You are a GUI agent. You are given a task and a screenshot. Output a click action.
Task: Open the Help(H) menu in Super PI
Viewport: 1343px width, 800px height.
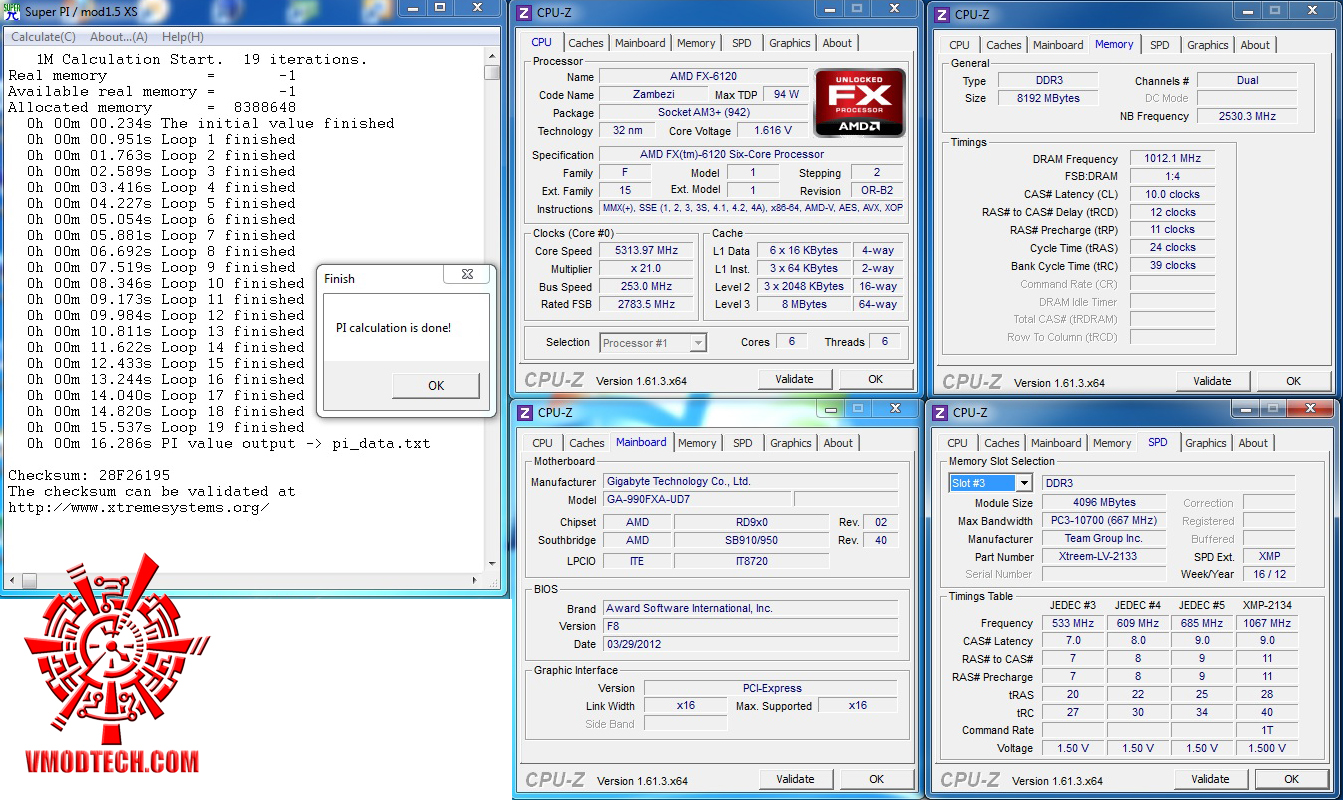coord(182,37)
